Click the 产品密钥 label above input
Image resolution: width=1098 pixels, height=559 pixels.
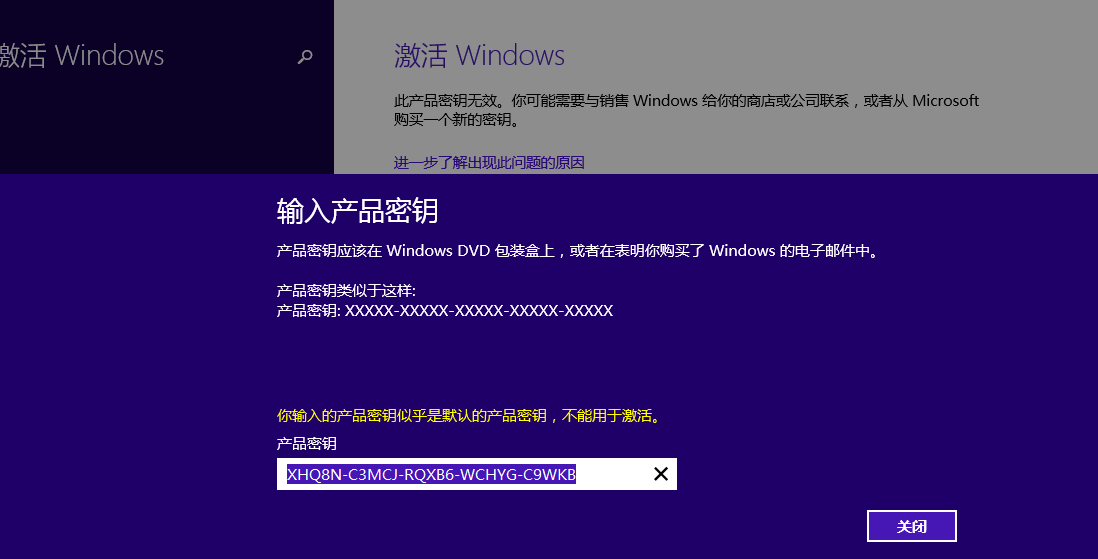pyautogui.click(x=307, y=443)
